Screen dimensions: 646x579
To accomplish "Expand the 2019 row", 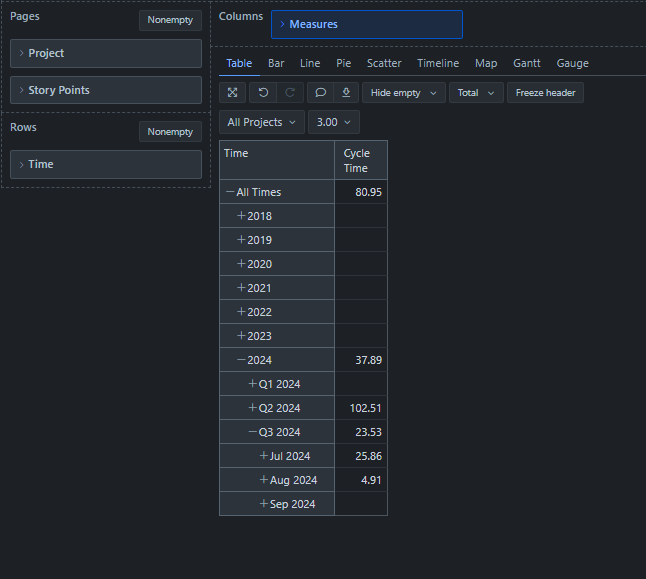I will point(241,240).
